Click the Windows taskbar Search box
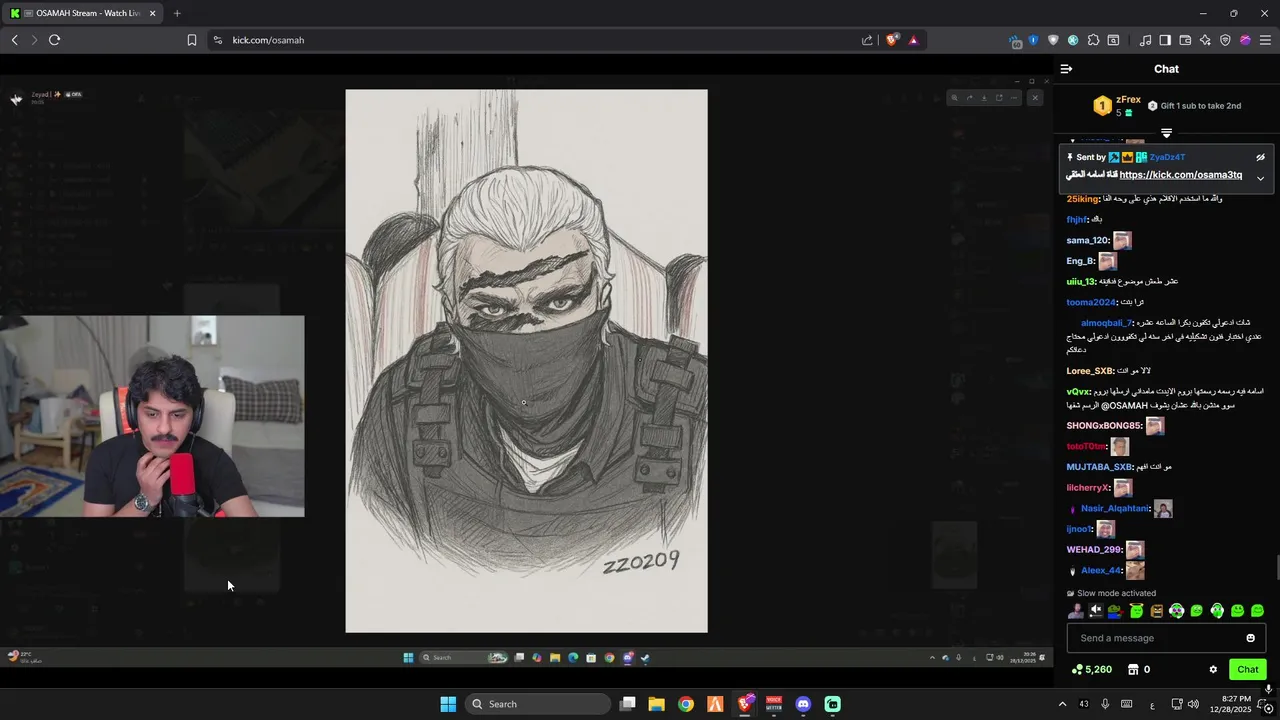 click(x=540, y=704)
